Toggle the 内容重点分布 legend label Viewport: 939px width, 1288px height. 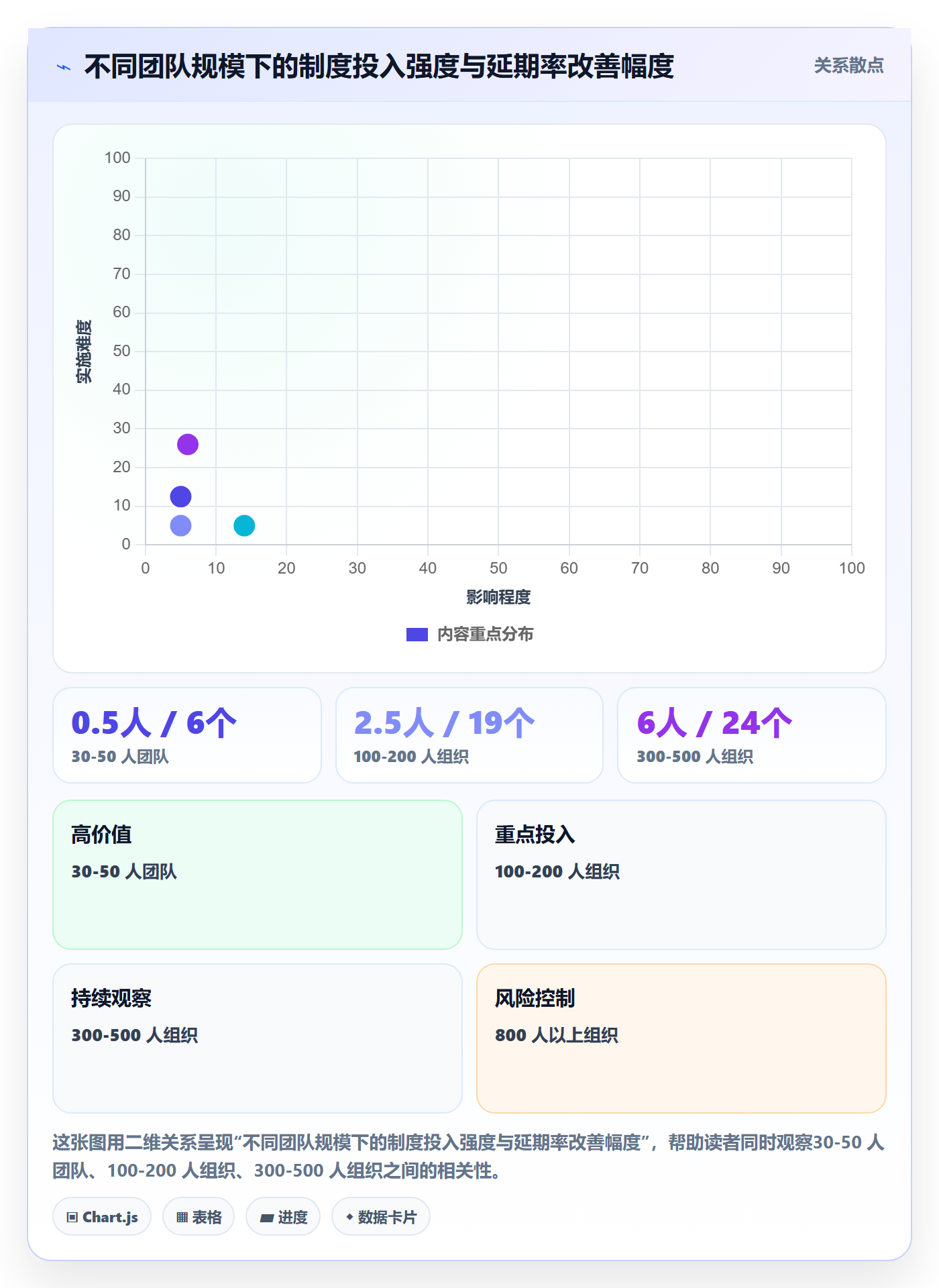(x=485, y=635)
